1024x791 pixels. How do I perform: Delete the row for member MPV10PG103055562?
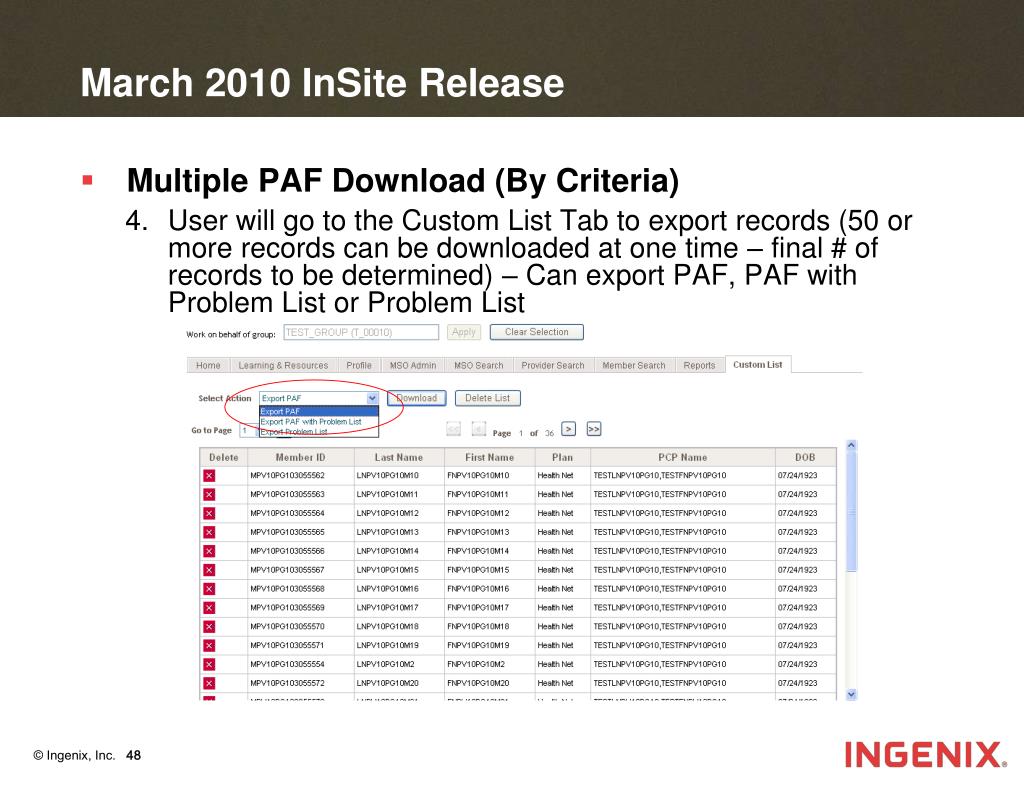coord(209,476)
